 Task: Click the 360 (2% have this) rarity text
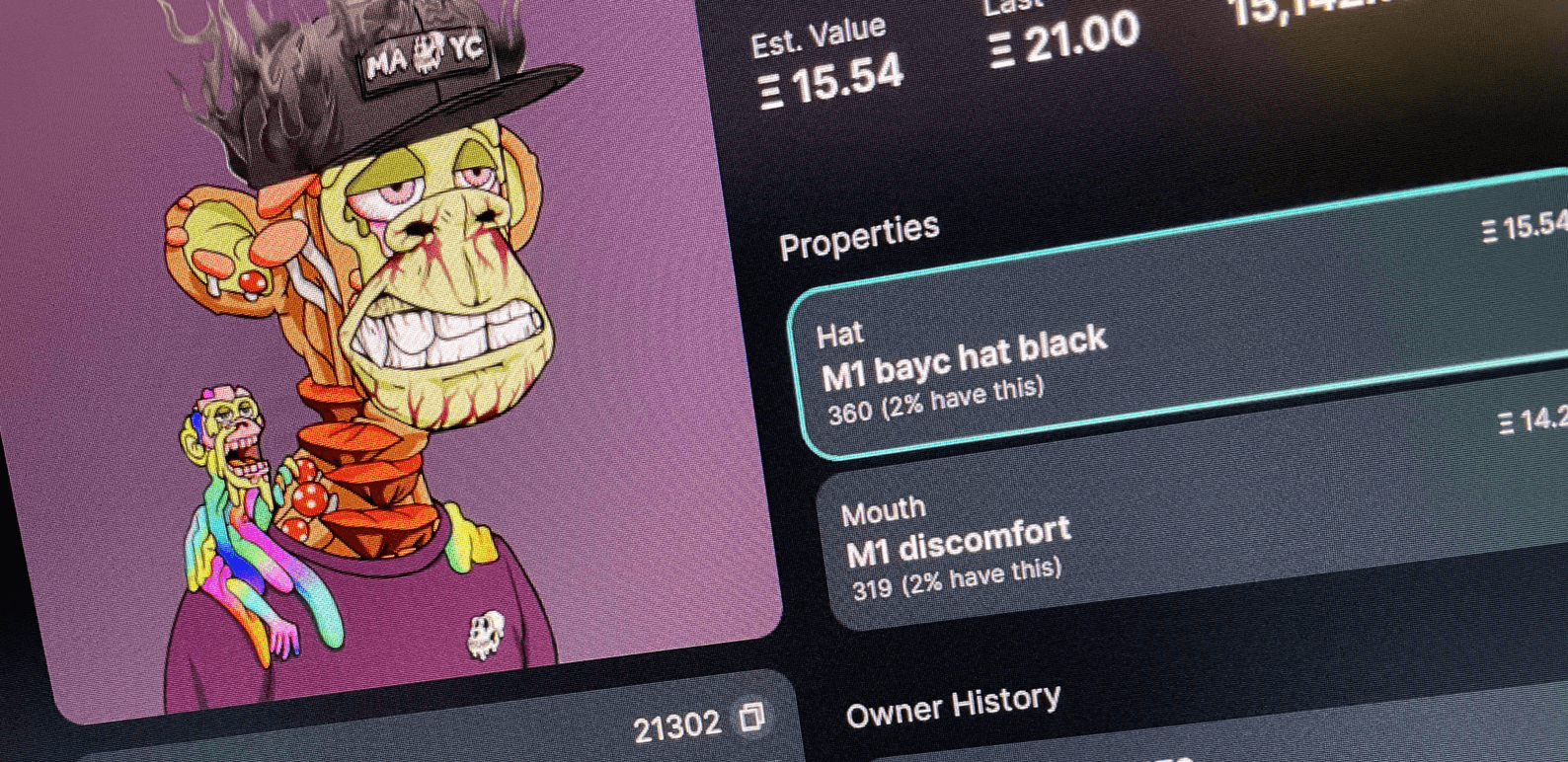click(935, 400)
